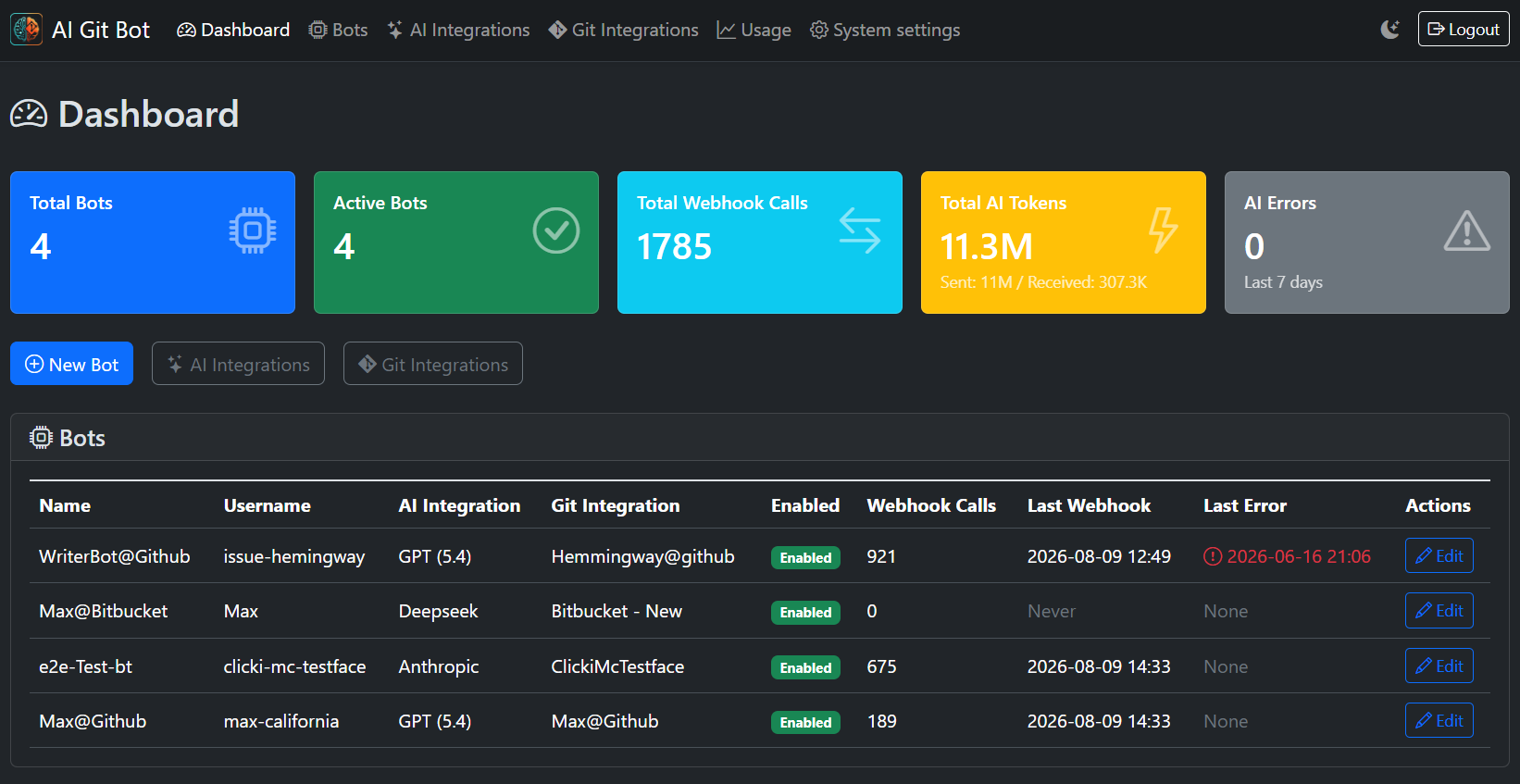
Task: Click the Max@Bitbucket name cell
Action: [104, 611]
